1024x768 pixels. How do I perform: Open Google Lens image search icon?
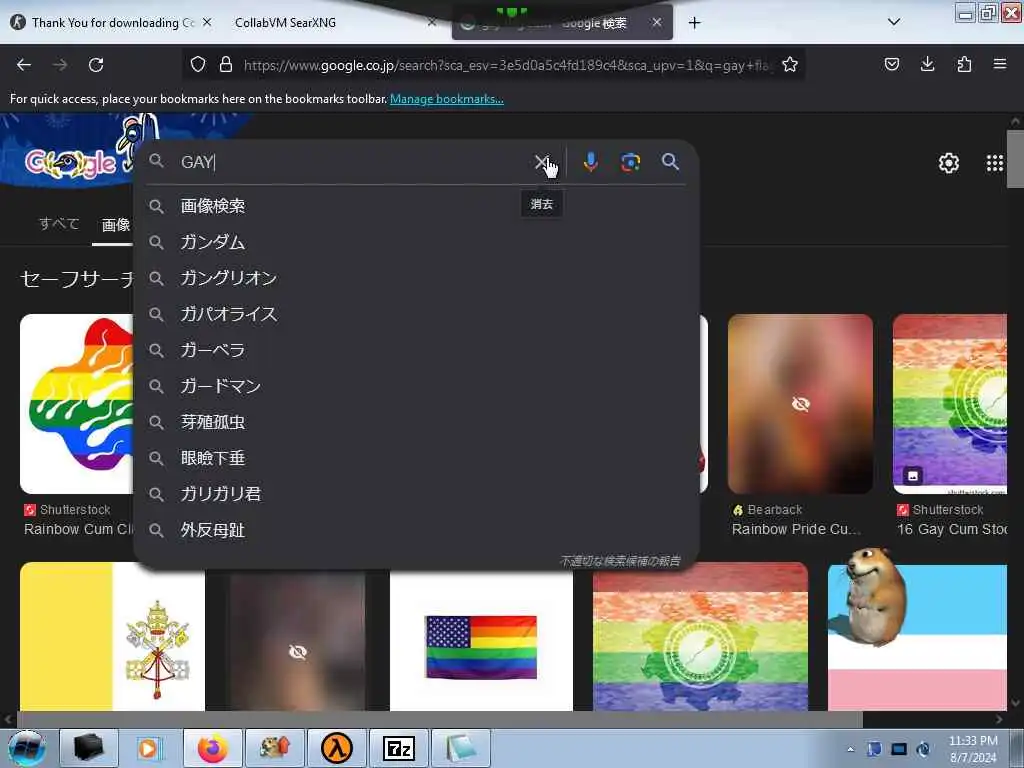(630, 162)
